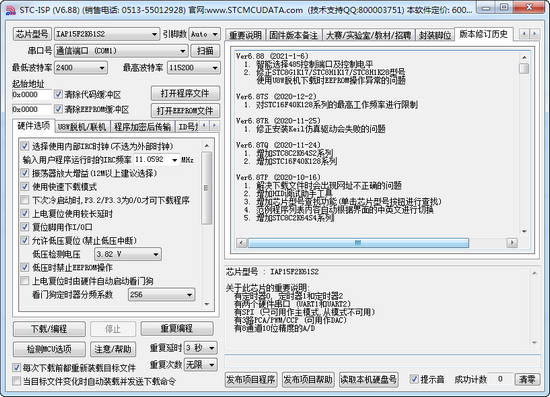This screenshot has height=397, width=550.
Task: Toggle 低压时禁止EEPROM操作 checkbox
Action: (x=25, y=268)
